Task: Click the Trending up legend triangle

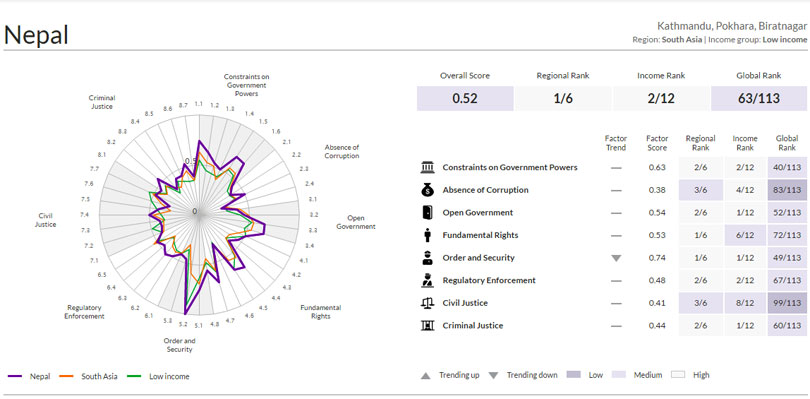Action: (x=426, y=376)
